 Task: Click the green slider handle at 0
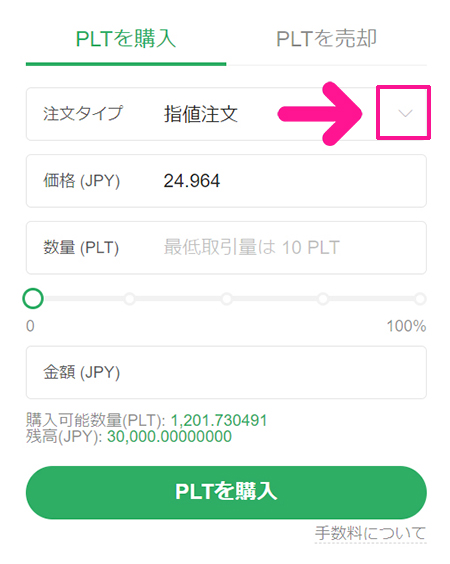point(33,299)
